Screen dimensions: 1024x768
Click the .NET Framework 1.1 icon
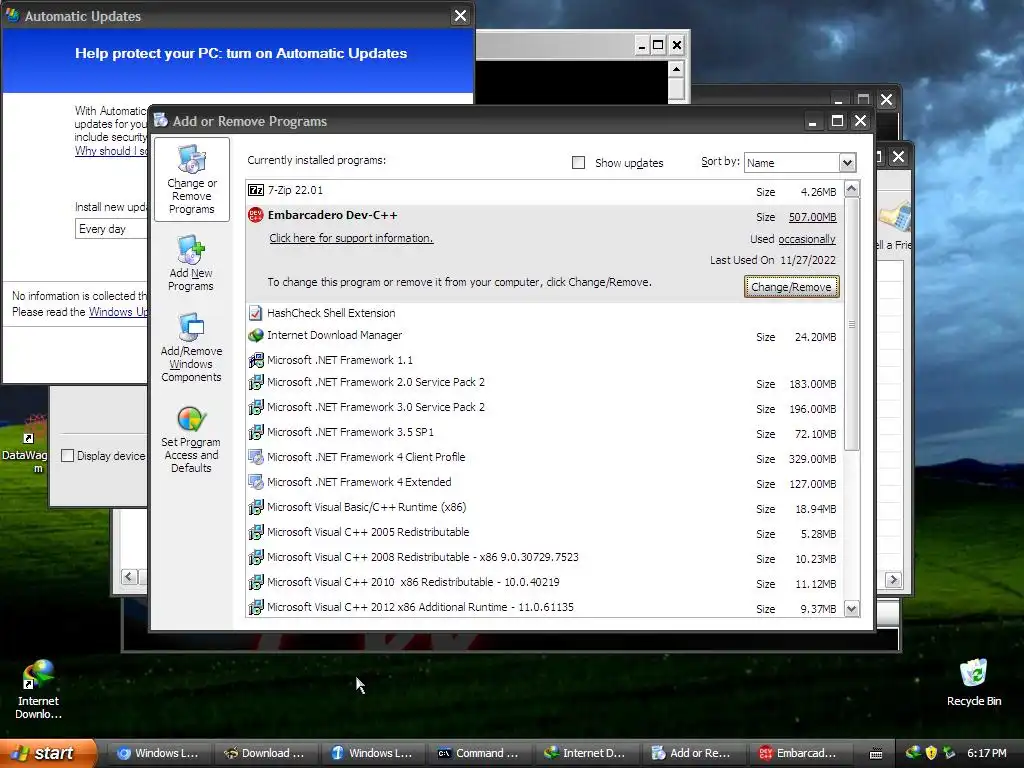256,360
